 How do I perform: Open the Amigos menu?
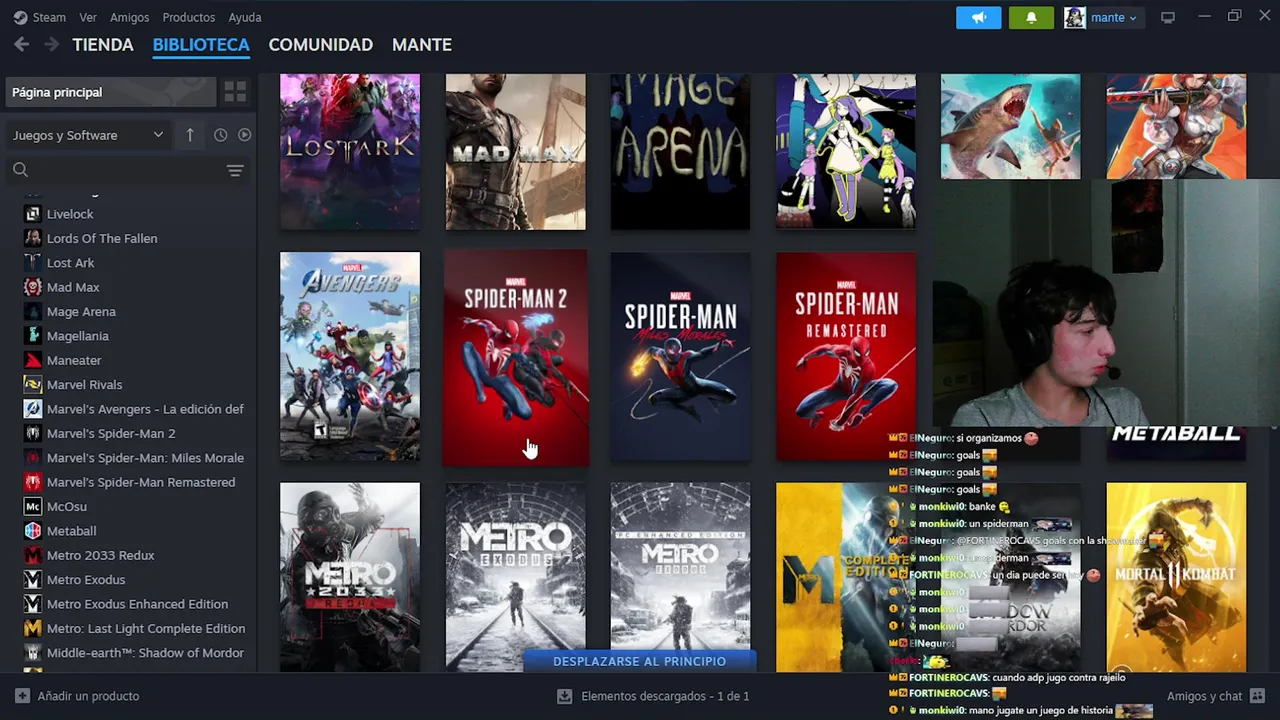[129, 17]
